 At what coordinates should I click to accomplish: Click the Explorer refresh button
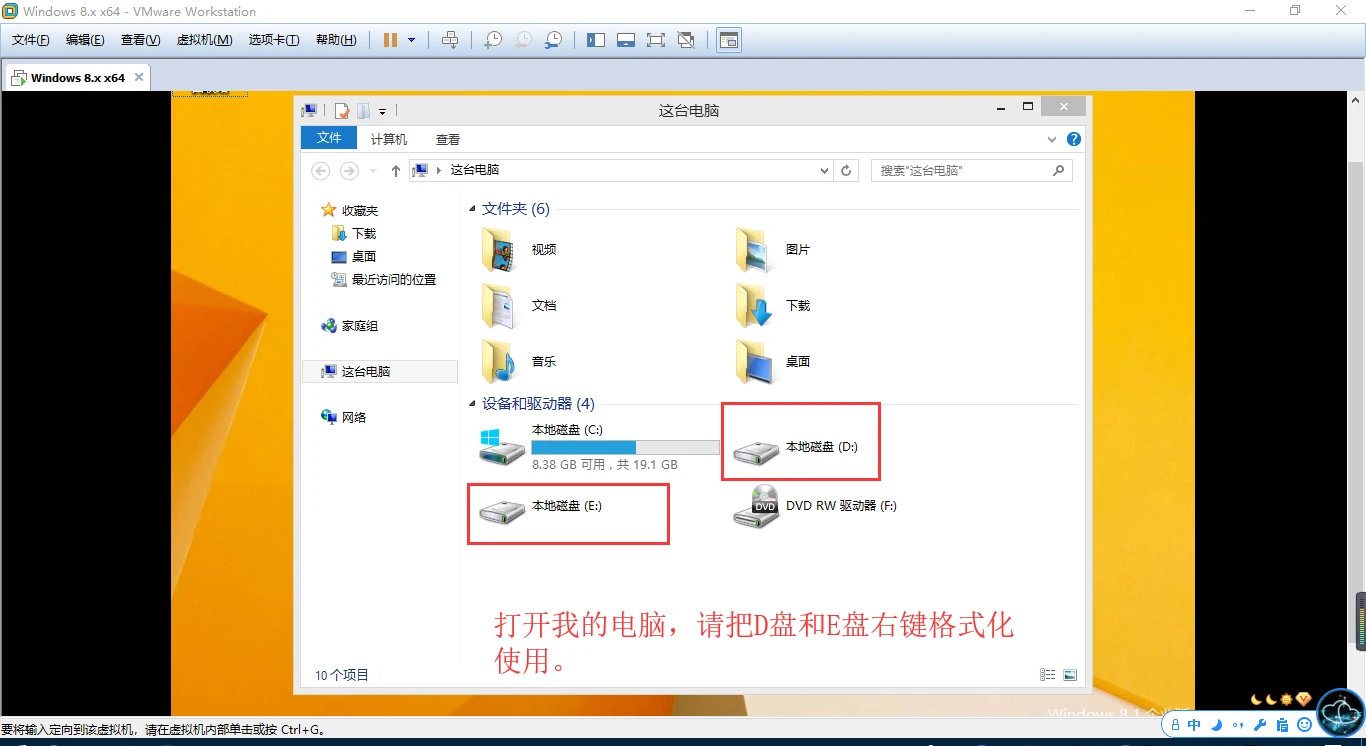tap(846, 171)
